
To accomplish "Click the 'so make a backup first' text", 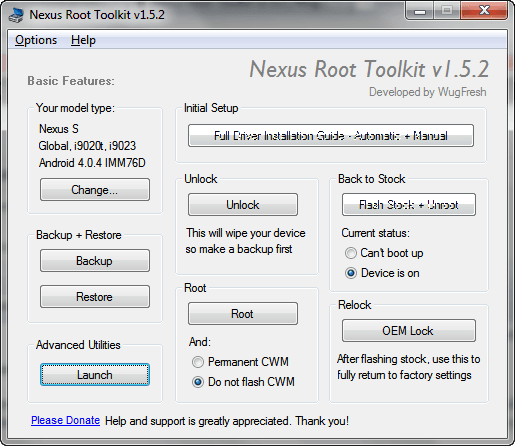I will pyautogui.click(x=239, y=249).
